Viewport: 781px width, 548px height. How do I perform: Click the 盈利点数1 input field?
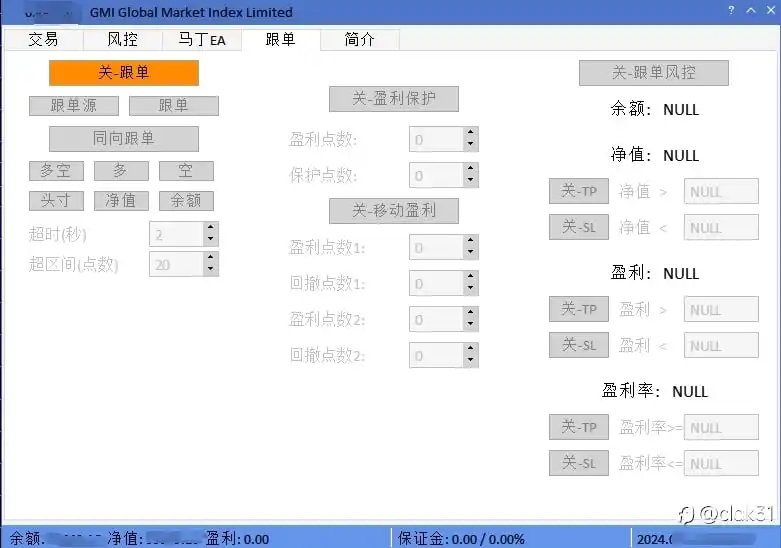[x=436, y=247]
